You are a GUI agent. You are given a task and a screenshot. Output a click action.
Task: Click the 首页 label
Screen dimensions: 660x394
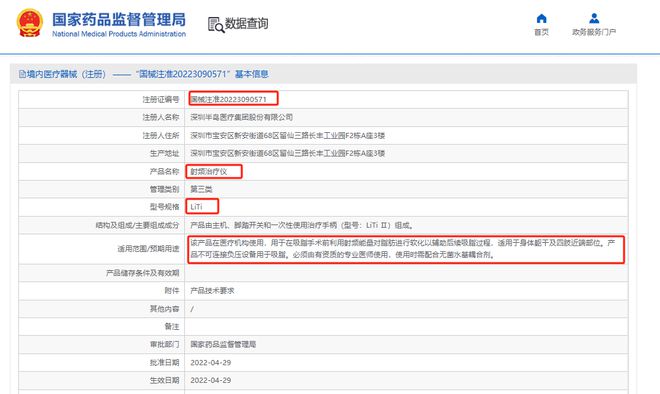tap(541, 32)
